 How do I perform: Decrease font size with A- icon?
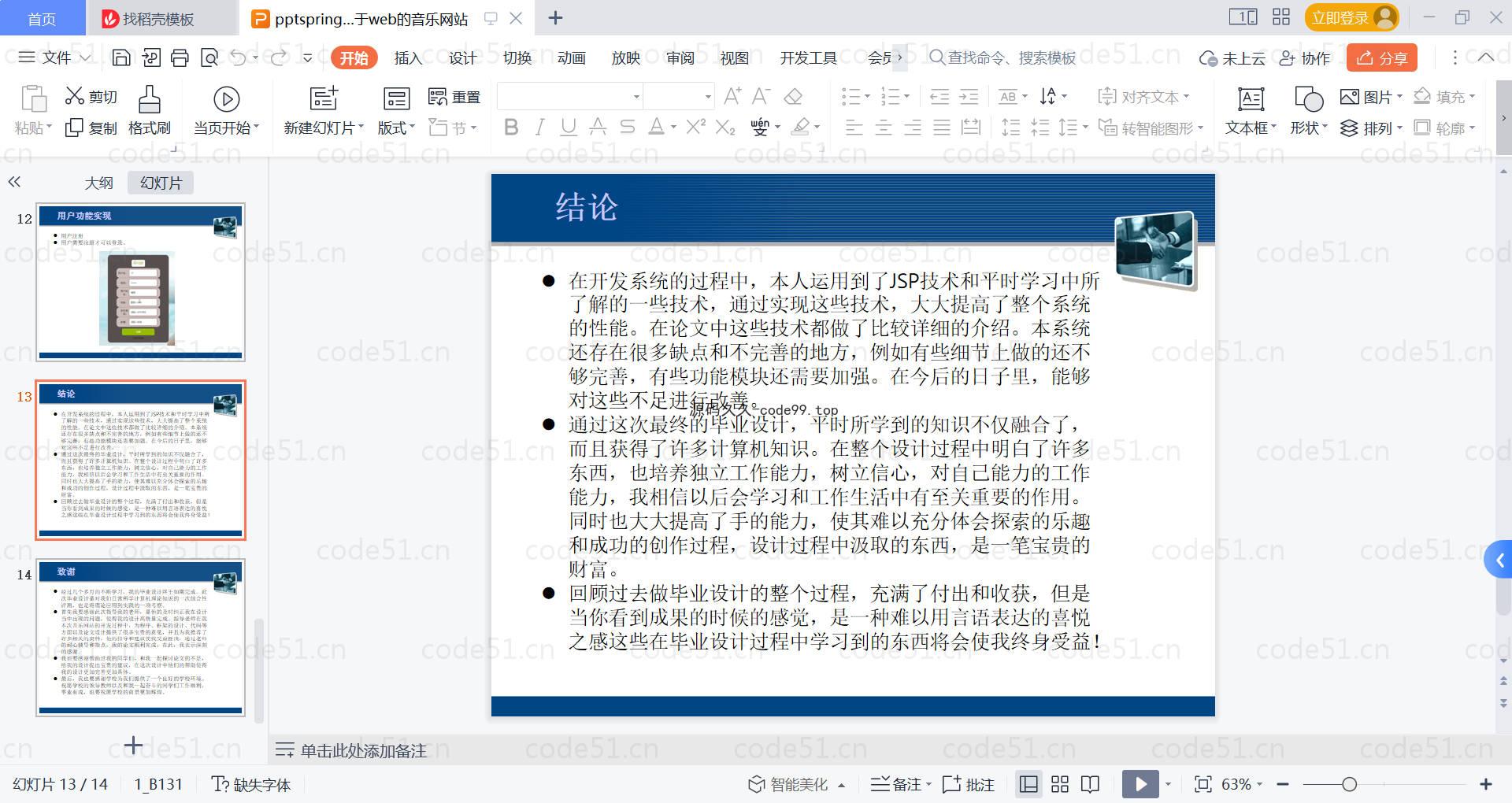click(x=761, y=96)
